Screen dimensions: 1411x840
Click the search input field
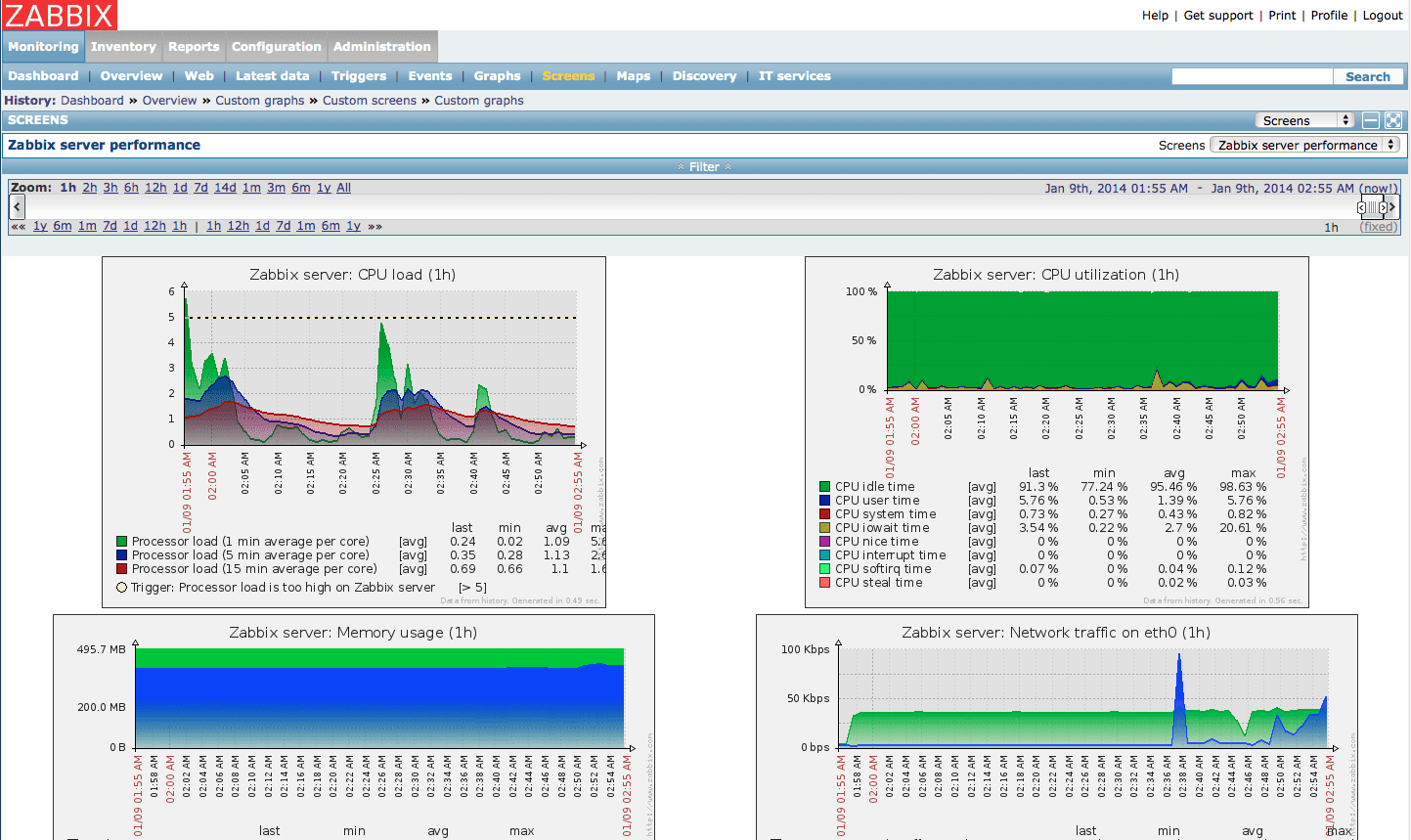(1252, 76)
